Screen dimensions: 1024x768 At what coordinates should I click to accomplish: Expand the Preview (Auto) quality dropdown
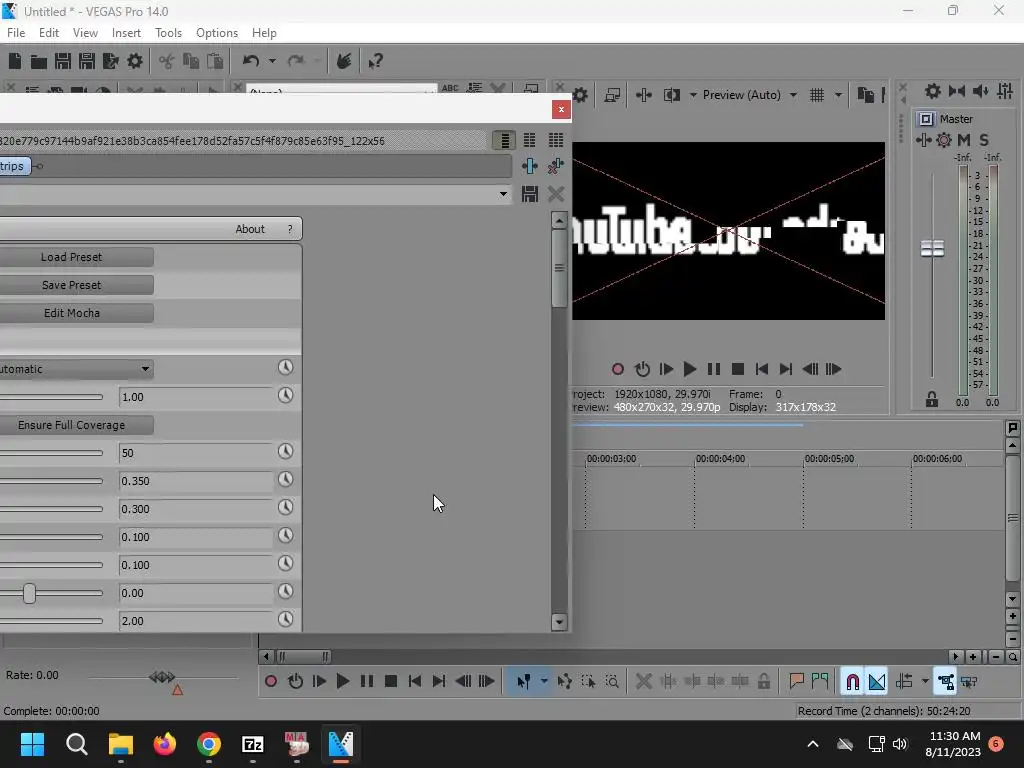pos(793,95)
